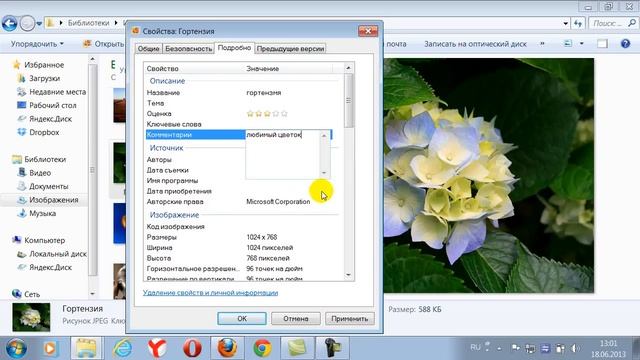Viewport: 640px width, 360px height.
Task: Switch to the Безопасность tab
Action: click(x=189, y=49)
